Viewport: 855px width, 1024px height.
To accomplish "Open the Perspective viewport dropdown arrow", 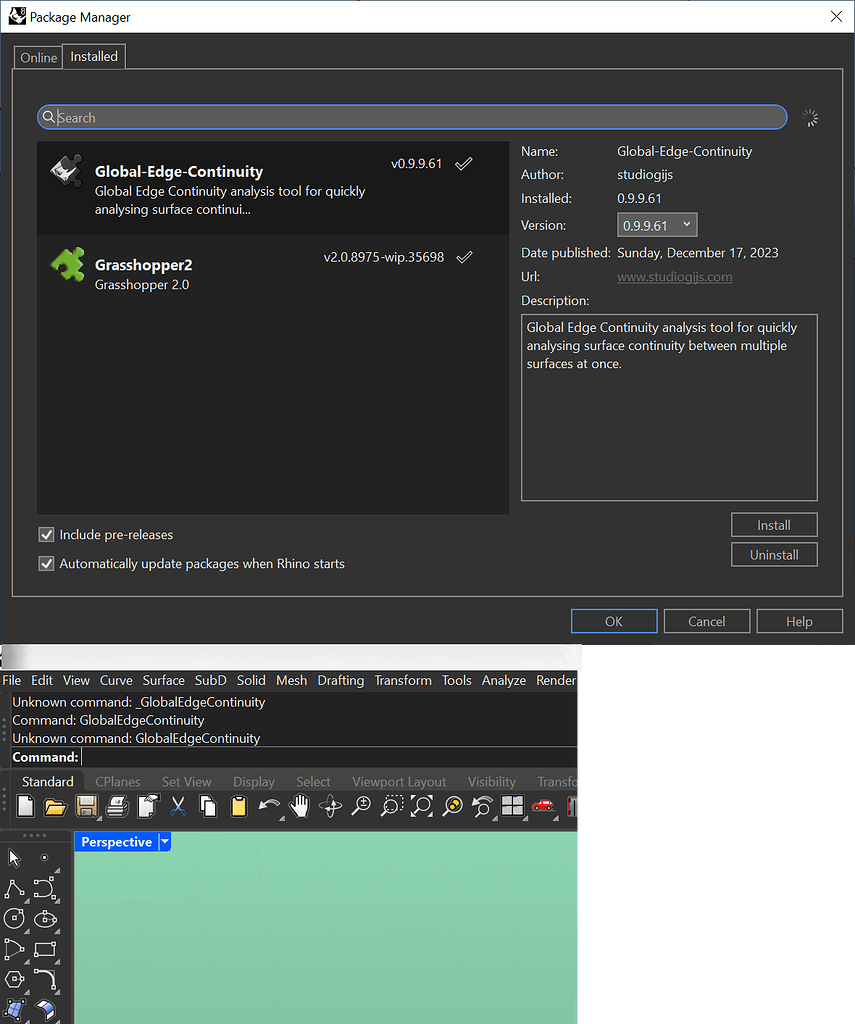I will pos(163,842).
